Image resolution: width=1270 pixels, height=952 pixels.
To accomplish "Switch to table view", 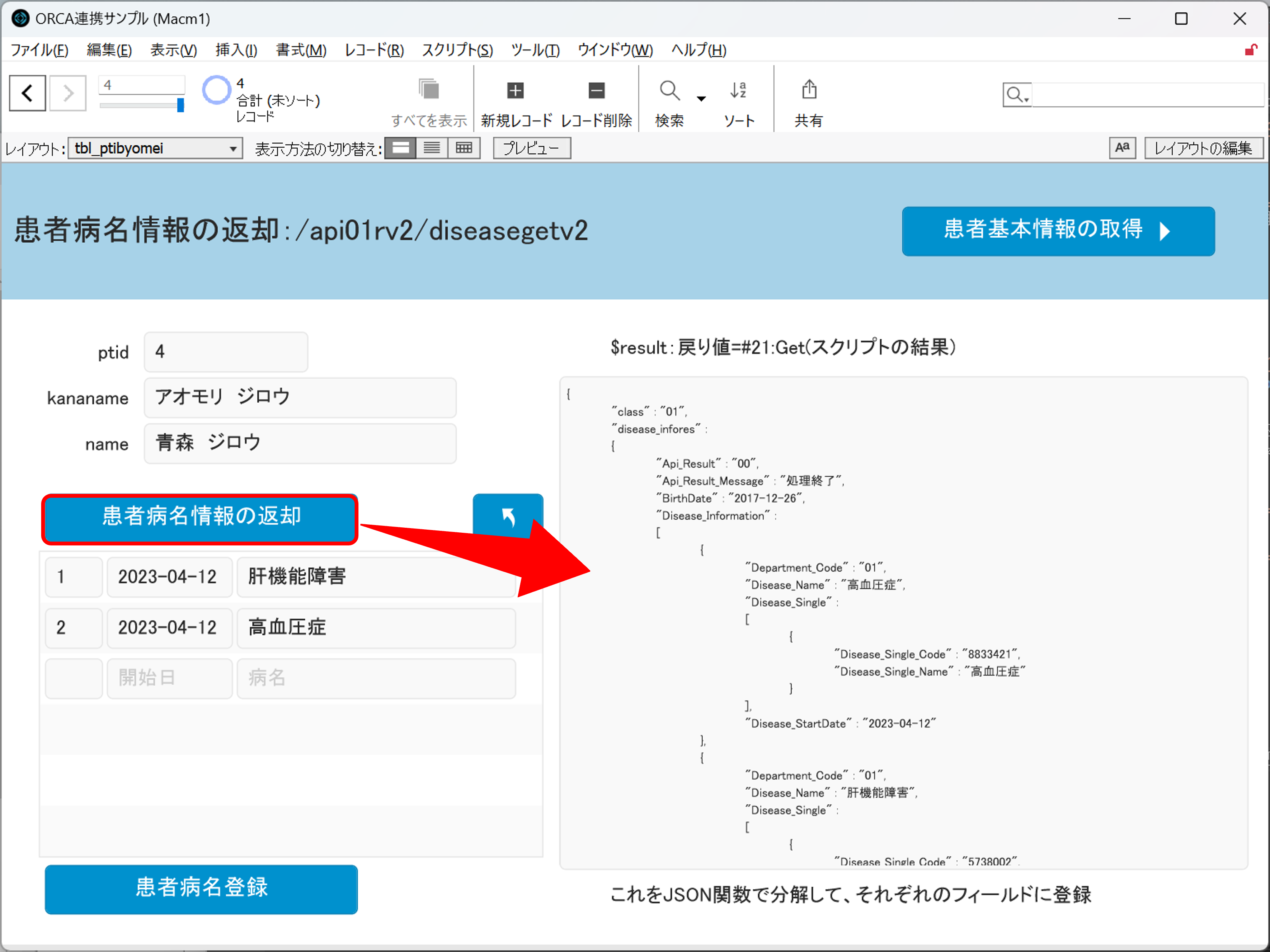I will pyautogui.click(x=464, y=148).
